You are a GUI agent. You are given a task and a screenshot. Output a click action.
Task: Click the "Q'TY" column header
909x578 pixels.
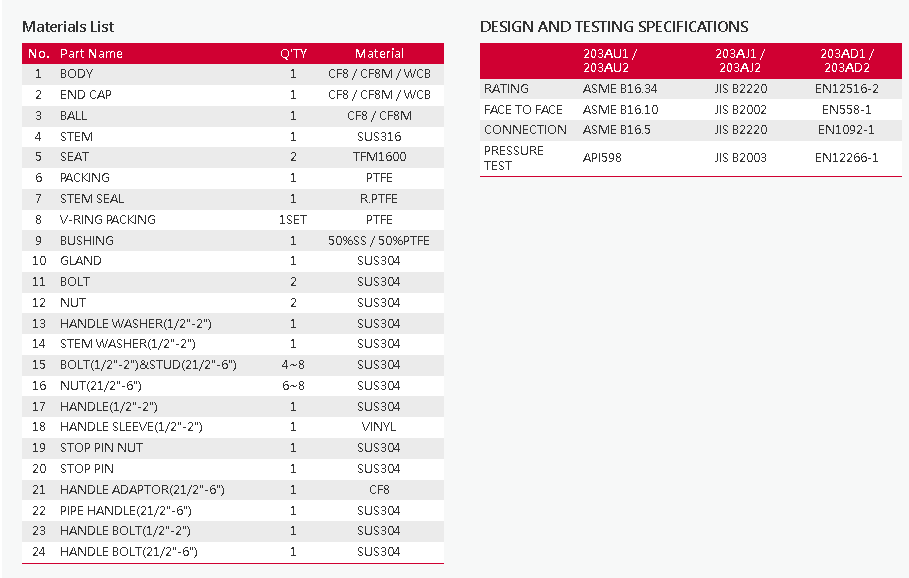pyautogui.click(x=293, y=54)
